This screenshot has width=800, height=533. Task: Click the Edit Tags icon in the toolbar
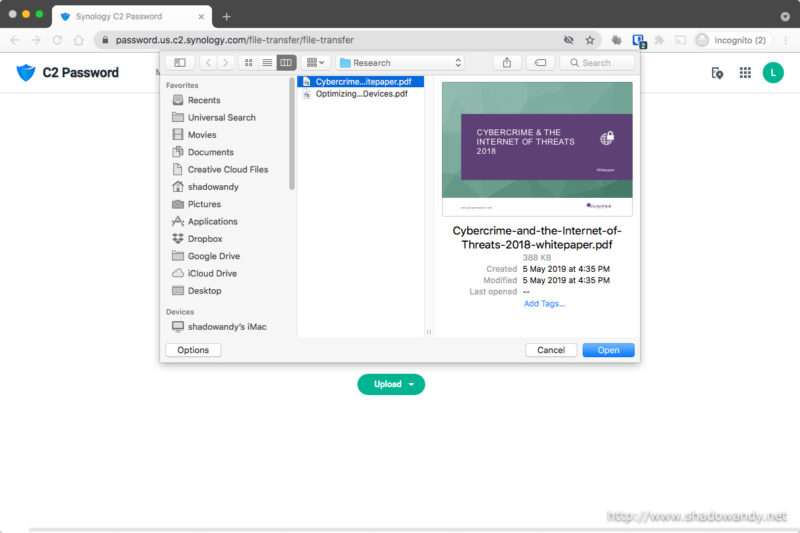[x=540, y=63]
